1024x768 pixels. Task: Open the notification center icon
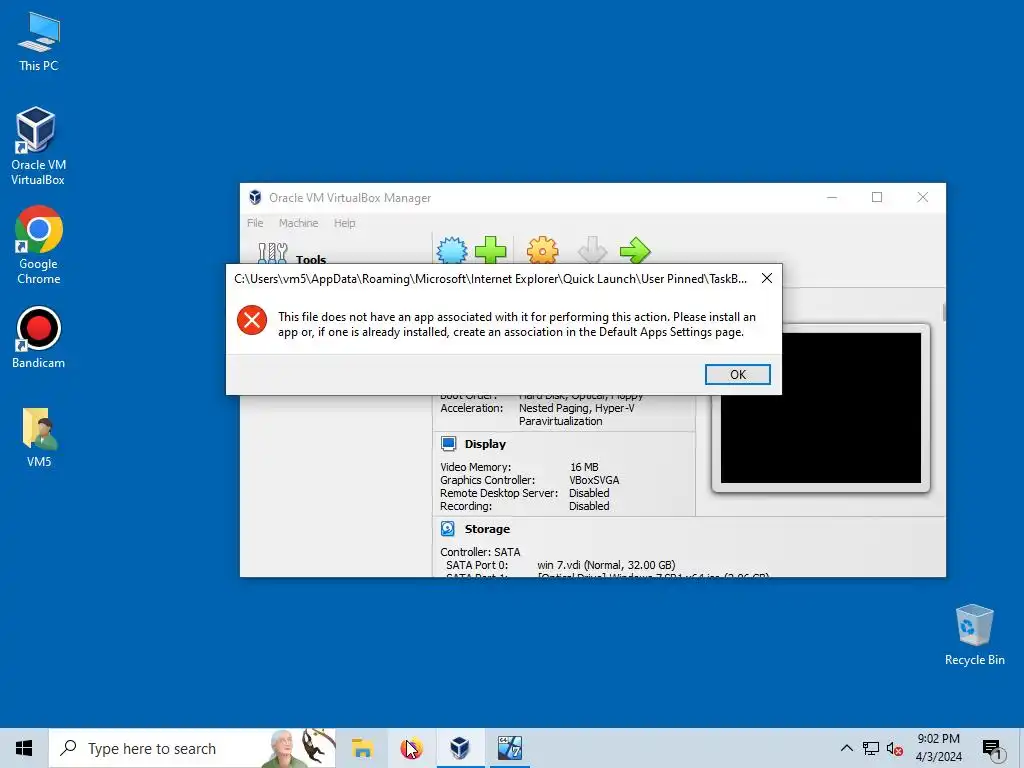[992, 749]
